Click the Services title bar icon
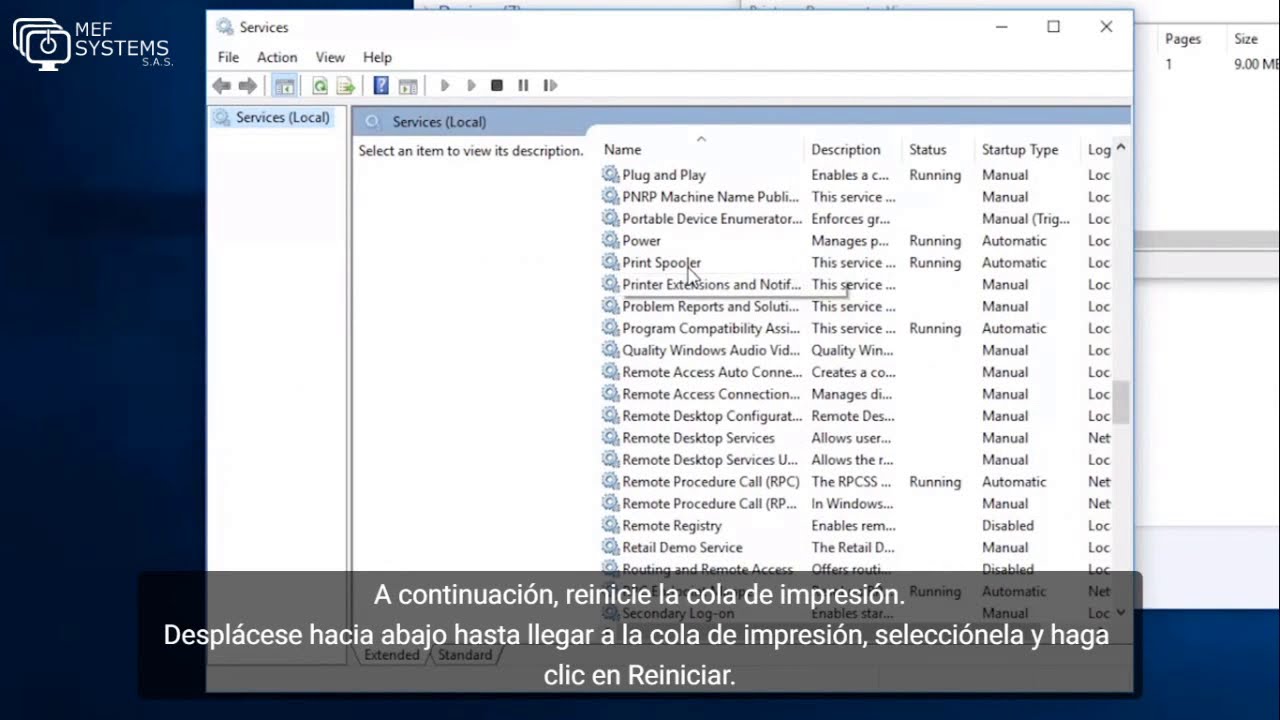 [x=225, y=27]
